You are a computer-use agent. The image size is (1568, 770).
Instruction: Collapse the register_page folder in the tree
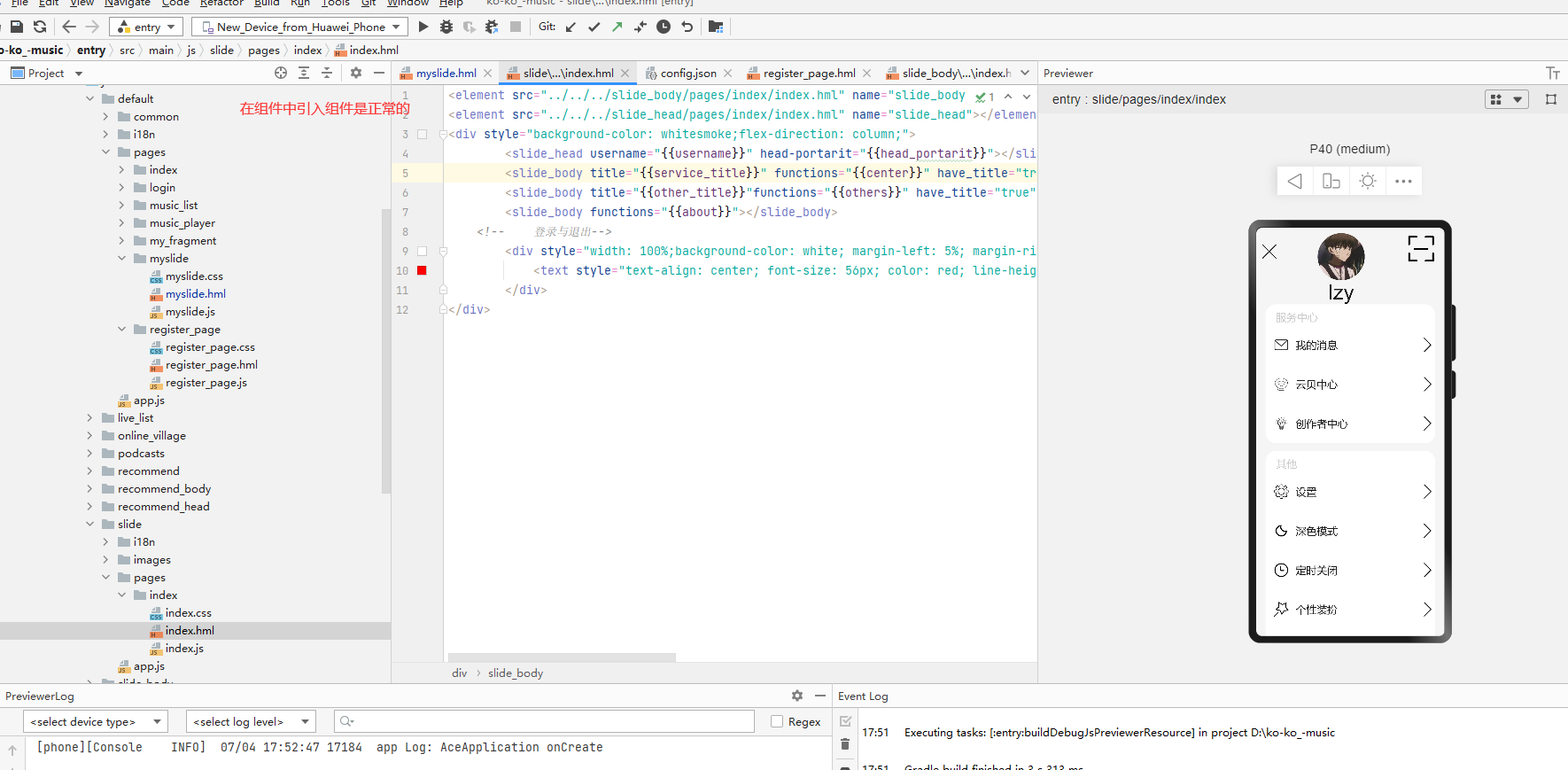tap(122, 329)
